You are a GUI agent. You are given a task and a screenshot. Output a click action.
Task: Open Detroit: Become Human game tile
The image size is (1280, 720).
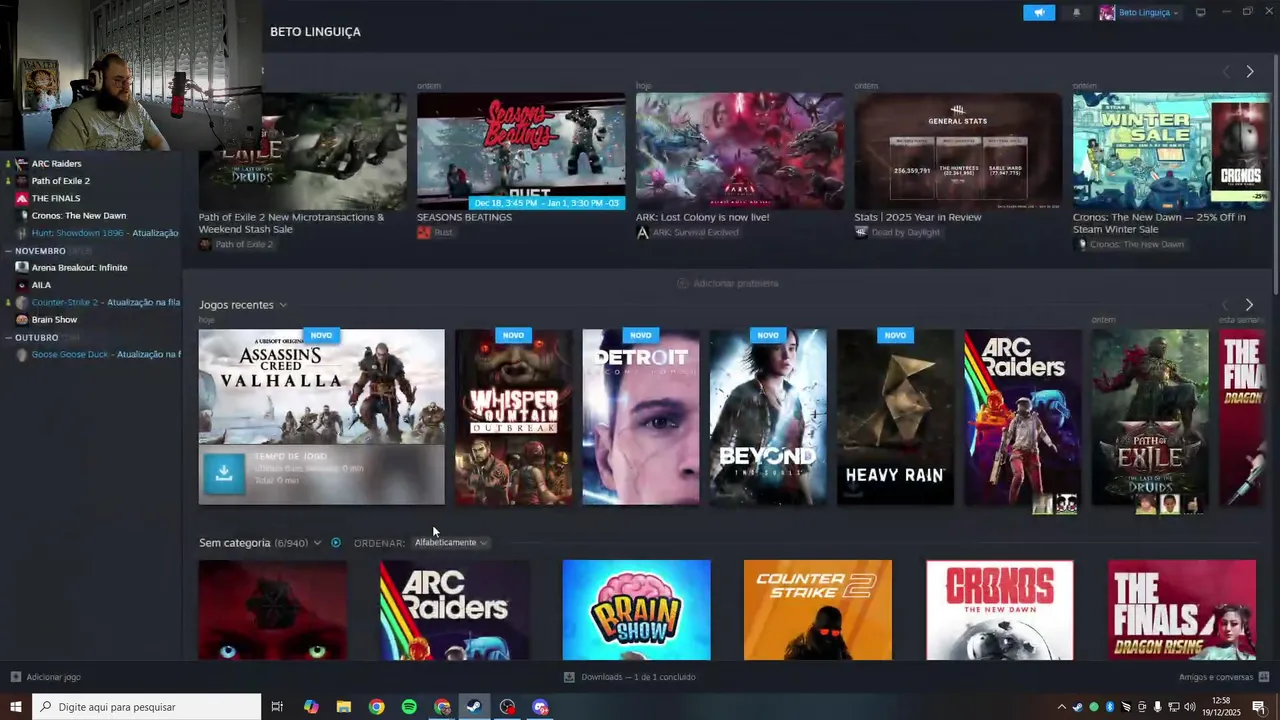click(x=641, y=417)
